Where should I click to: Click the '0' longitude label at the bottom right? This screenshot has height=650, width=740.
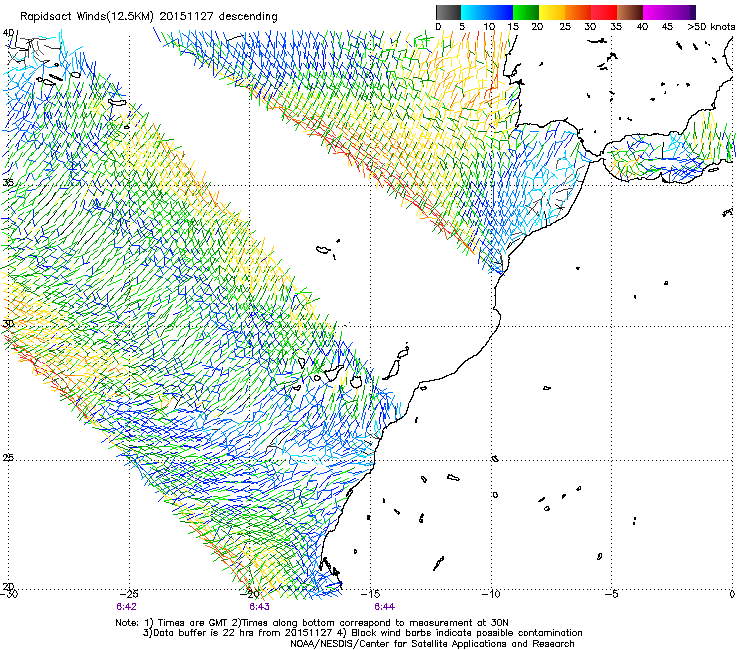point(732,594)
